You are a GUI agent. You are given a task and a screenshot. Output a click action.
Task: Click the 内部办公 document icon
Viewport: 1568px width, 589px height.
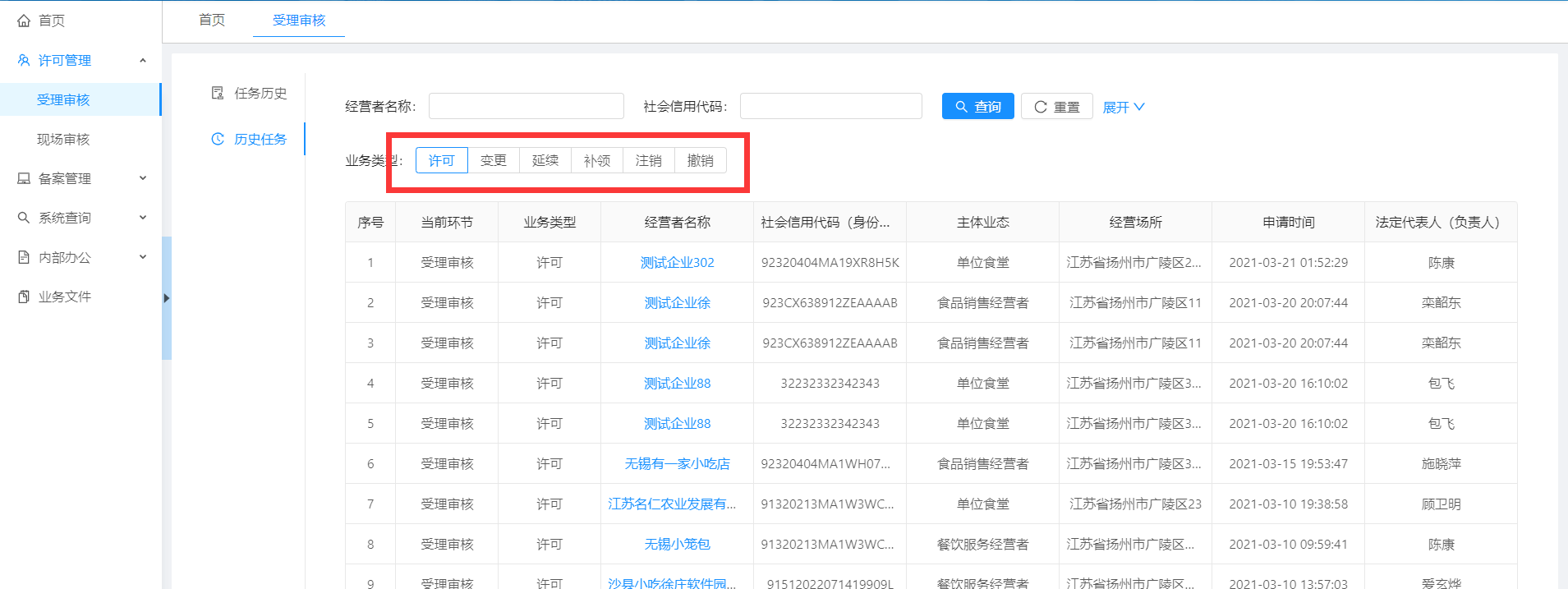tap(24, 257)
